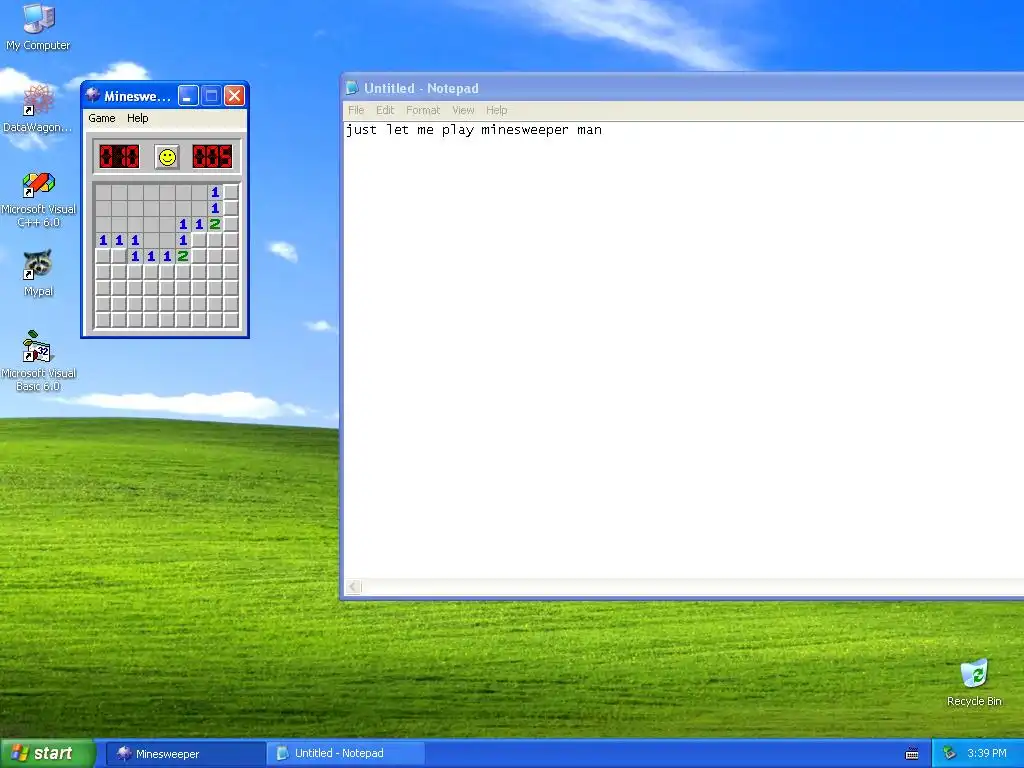Open the Format menu in Notepad
The image size is (1024, 768).
pyautogui.click(x=423, y=110)
